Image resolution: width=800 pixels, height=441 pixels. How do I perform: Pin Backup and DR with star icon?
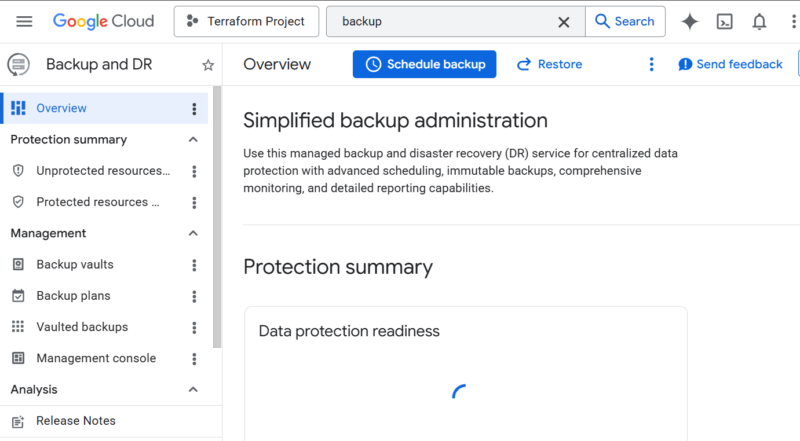point(208,65)
